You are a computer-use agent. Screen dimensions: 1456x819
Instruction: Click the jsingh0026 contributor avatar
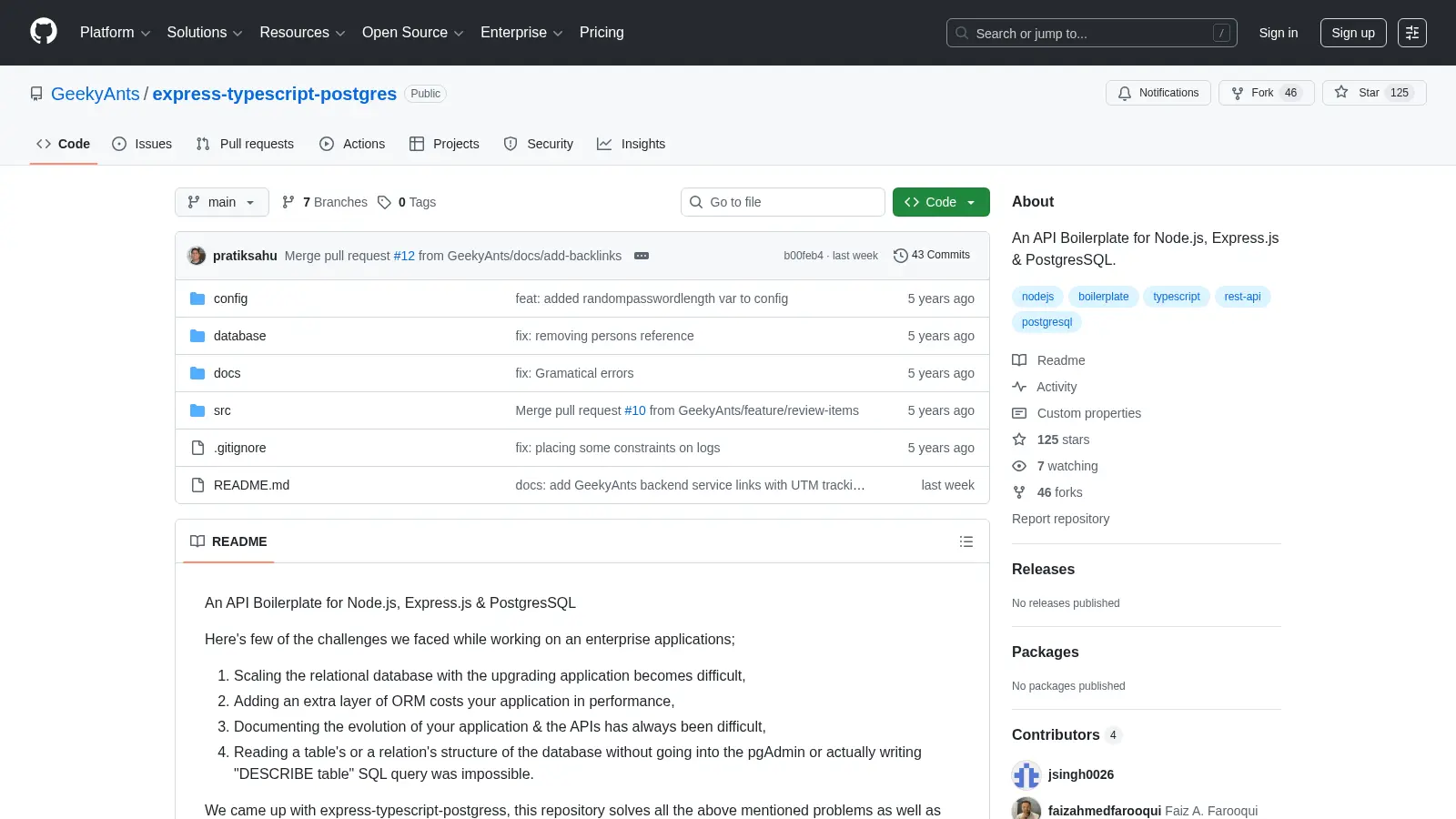(1026, 775)
